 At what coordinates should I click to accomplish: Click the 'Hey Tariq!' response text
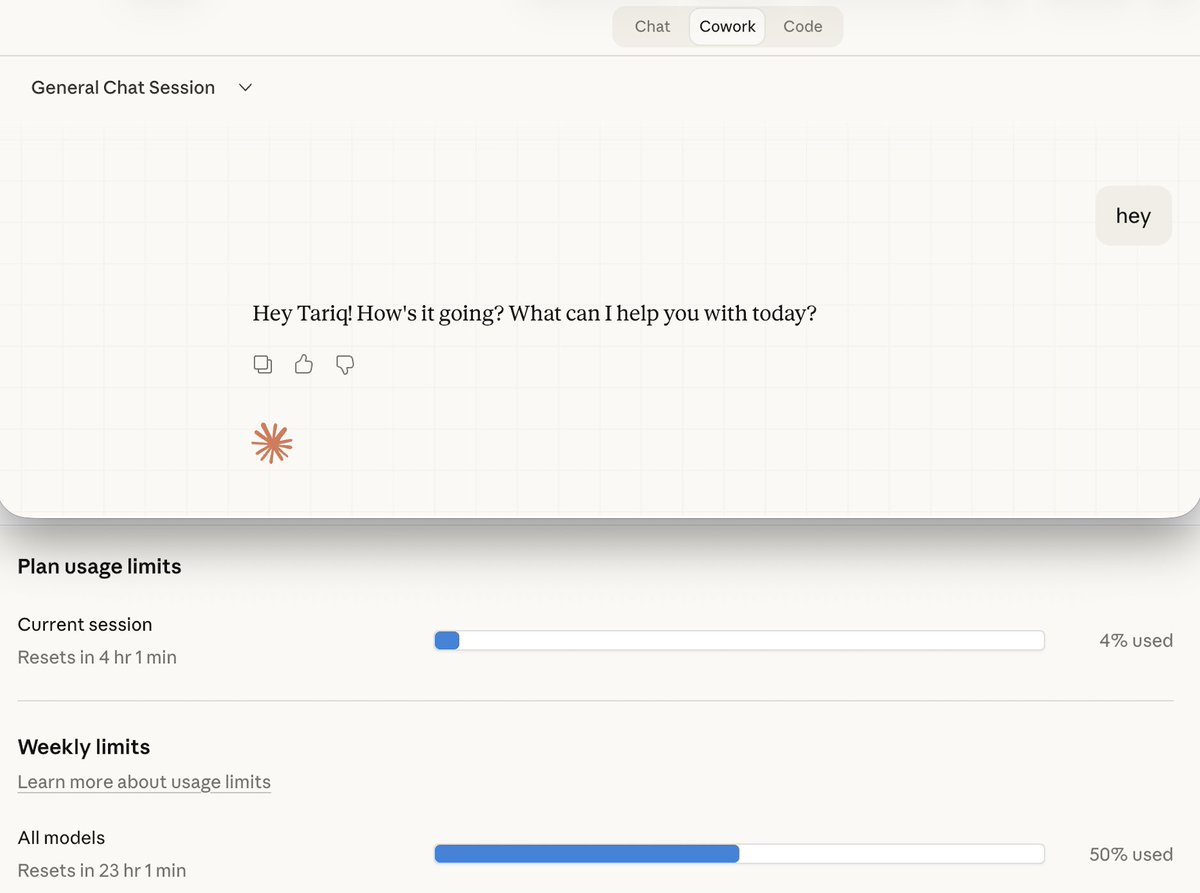click(534, 314)
